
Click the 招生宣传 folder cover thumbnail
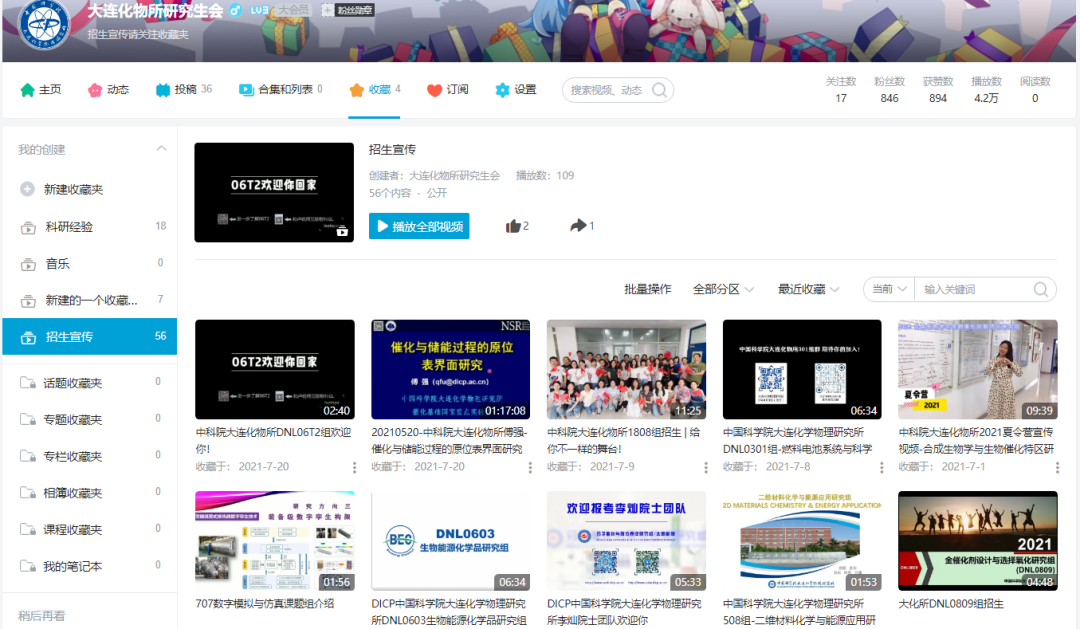pyautogui.click(x=274, y=192)
